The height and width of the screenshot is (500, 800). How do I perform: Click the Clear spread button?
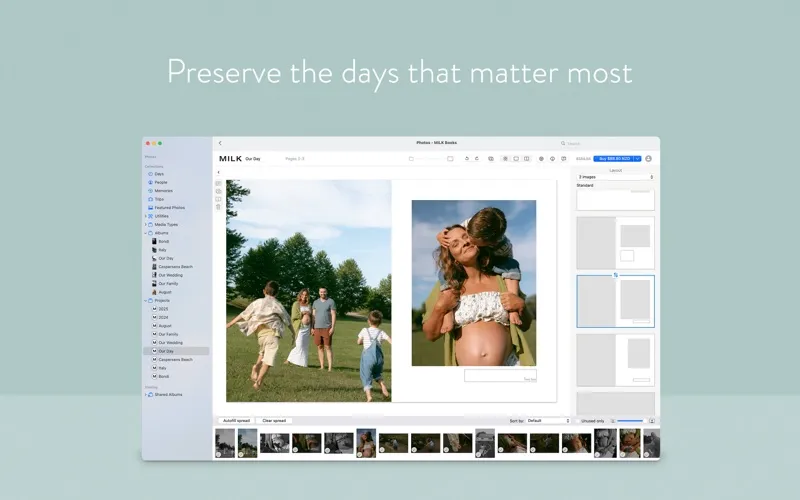[x=274, y=421]
